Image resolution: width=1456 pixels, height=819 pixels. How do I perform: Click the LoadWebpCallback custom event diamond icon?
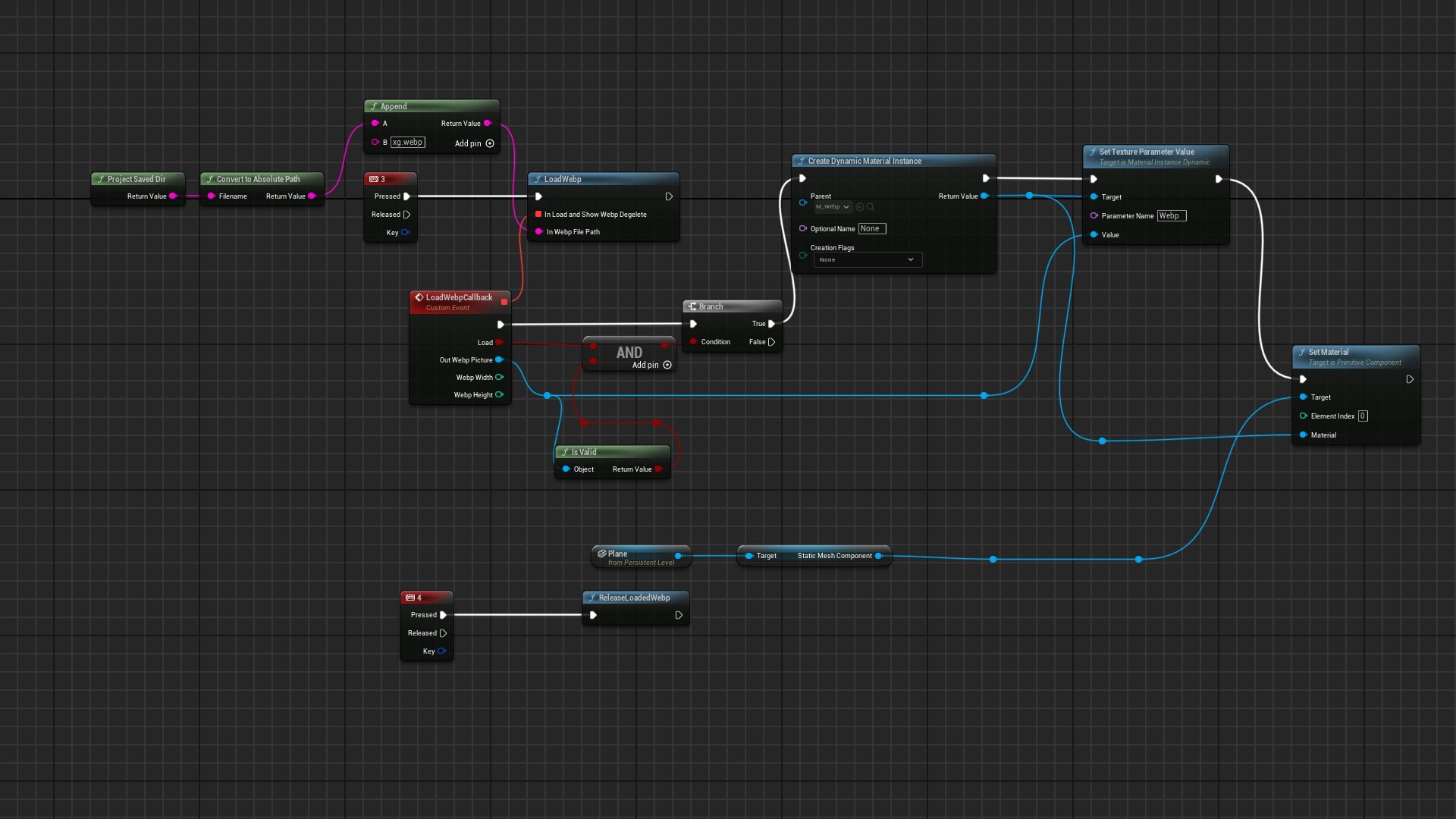click(419, 297)
